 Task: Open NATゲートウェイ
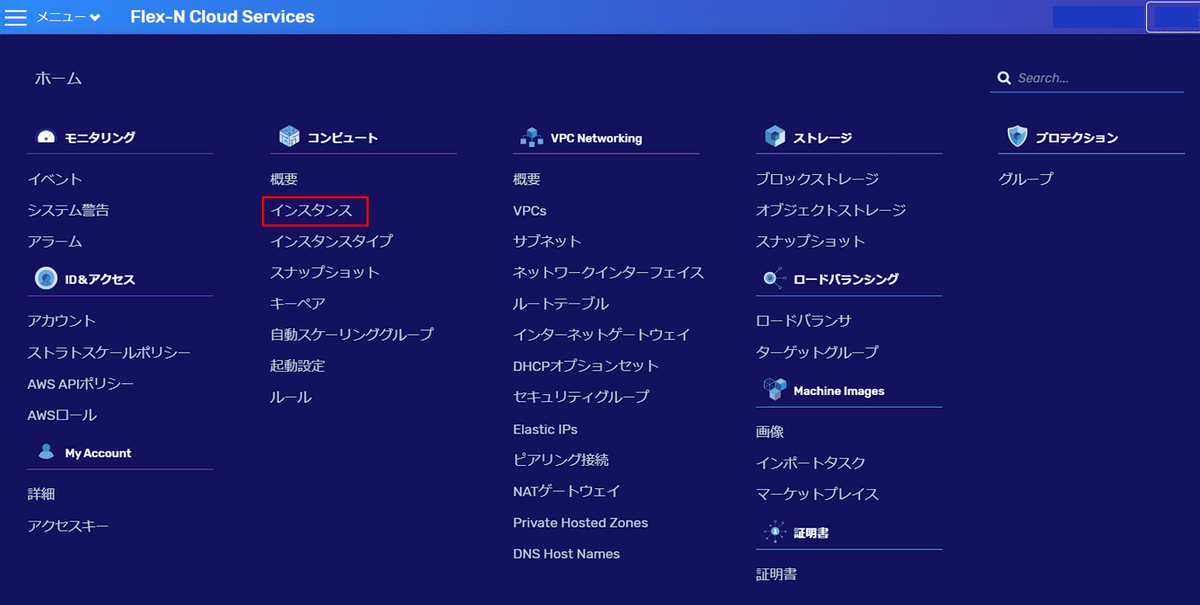(x=567, y=491)
